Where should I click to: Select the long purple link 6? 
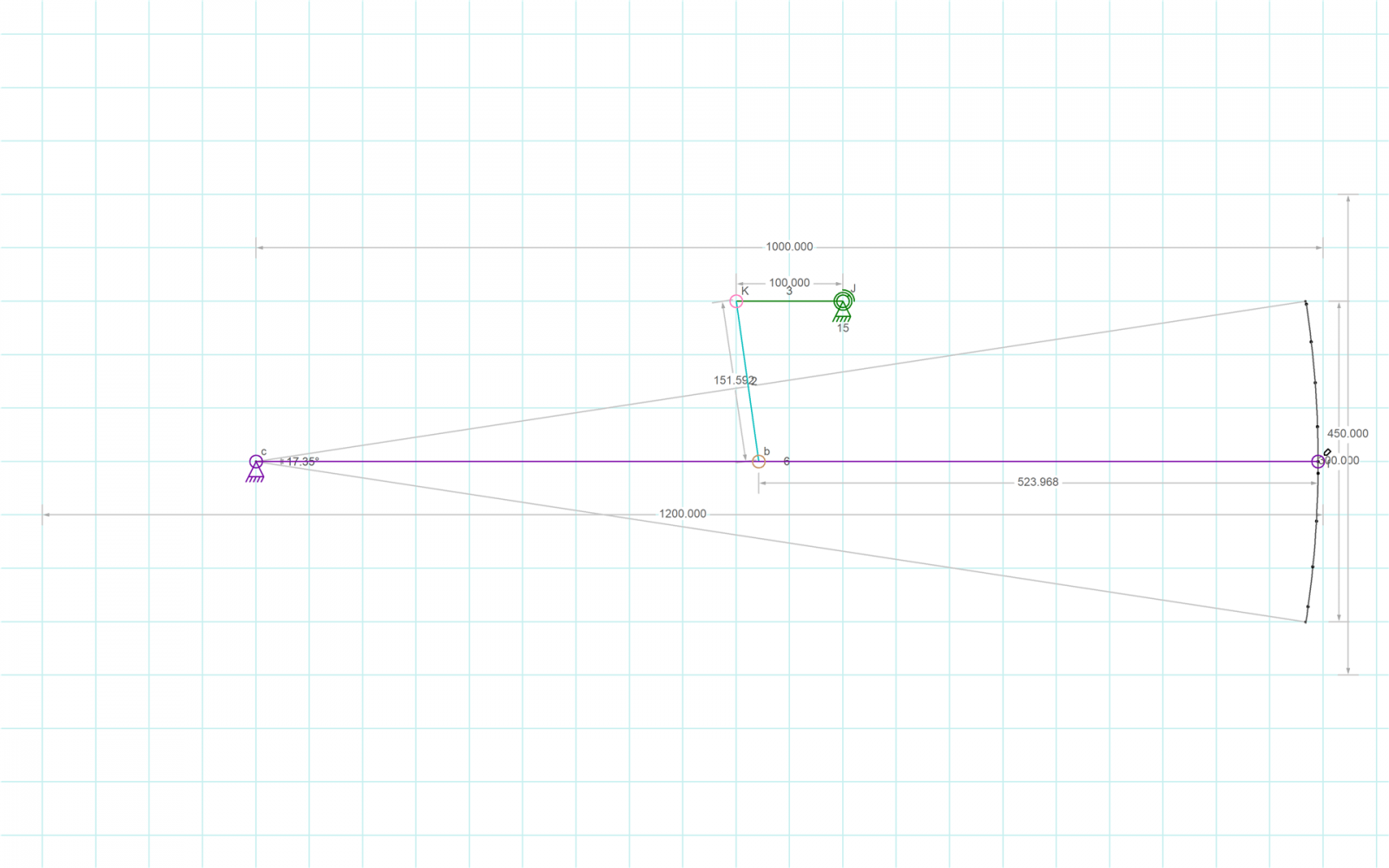pyautogui.click(x=787, y=462)
